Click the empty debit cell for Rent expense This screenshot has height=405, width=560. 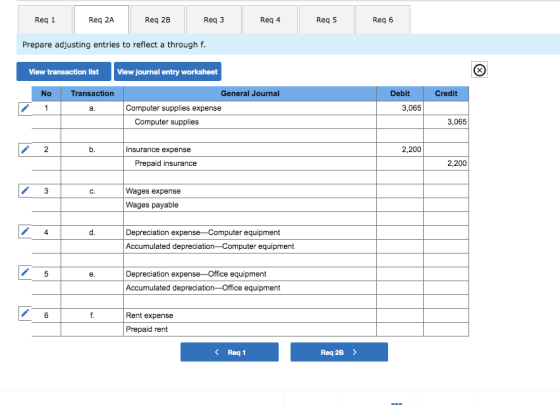pos(400,315)
